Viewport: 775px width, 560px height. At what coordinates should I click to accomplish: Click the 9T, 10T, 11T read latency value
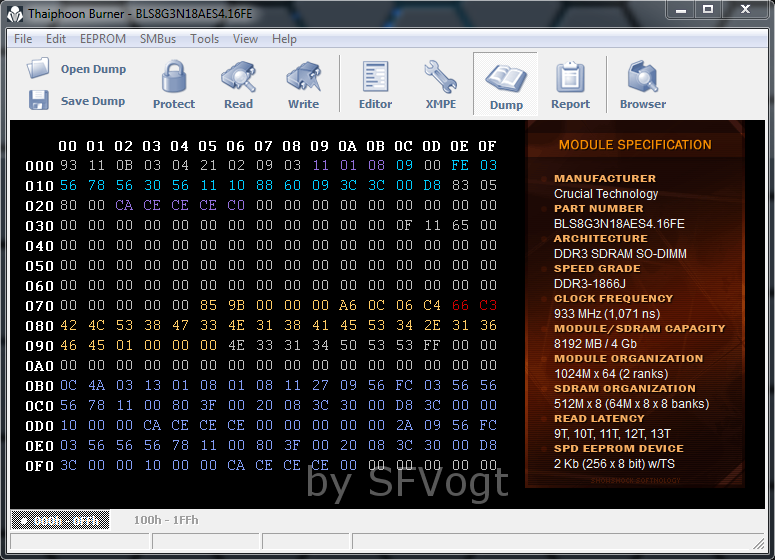(x=612, y=434)
